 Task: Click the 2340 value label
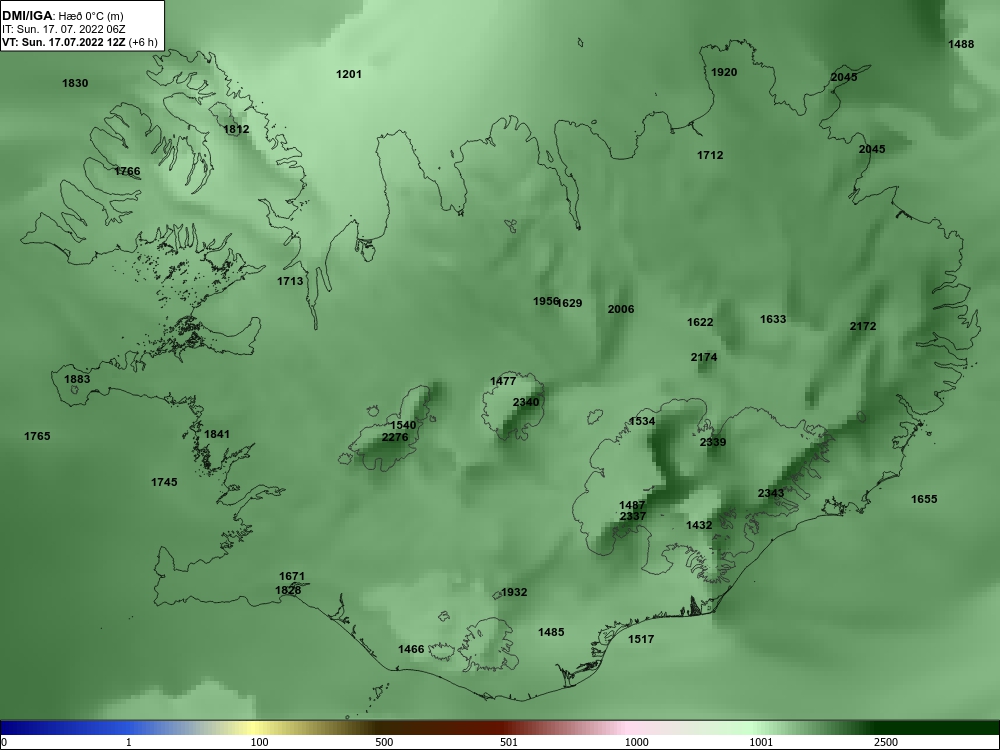pos(526,402)
